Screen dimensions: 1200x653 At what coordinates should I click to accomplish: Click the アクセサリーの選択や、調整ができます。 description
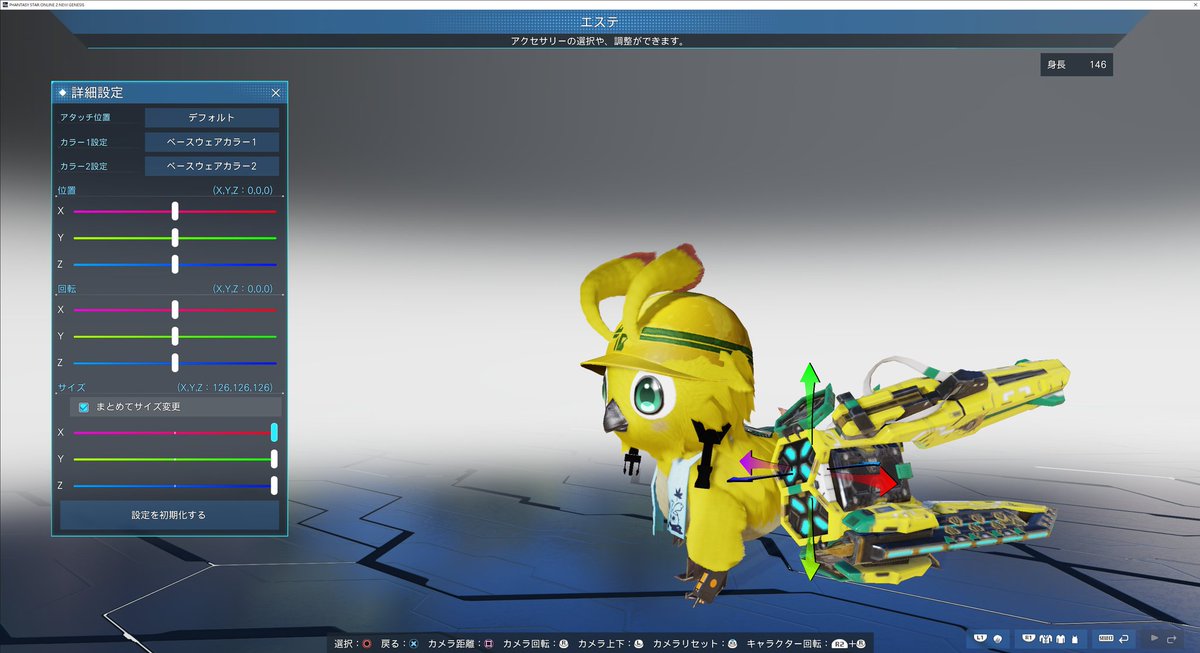pyautogui.click(x=600, y=42)
